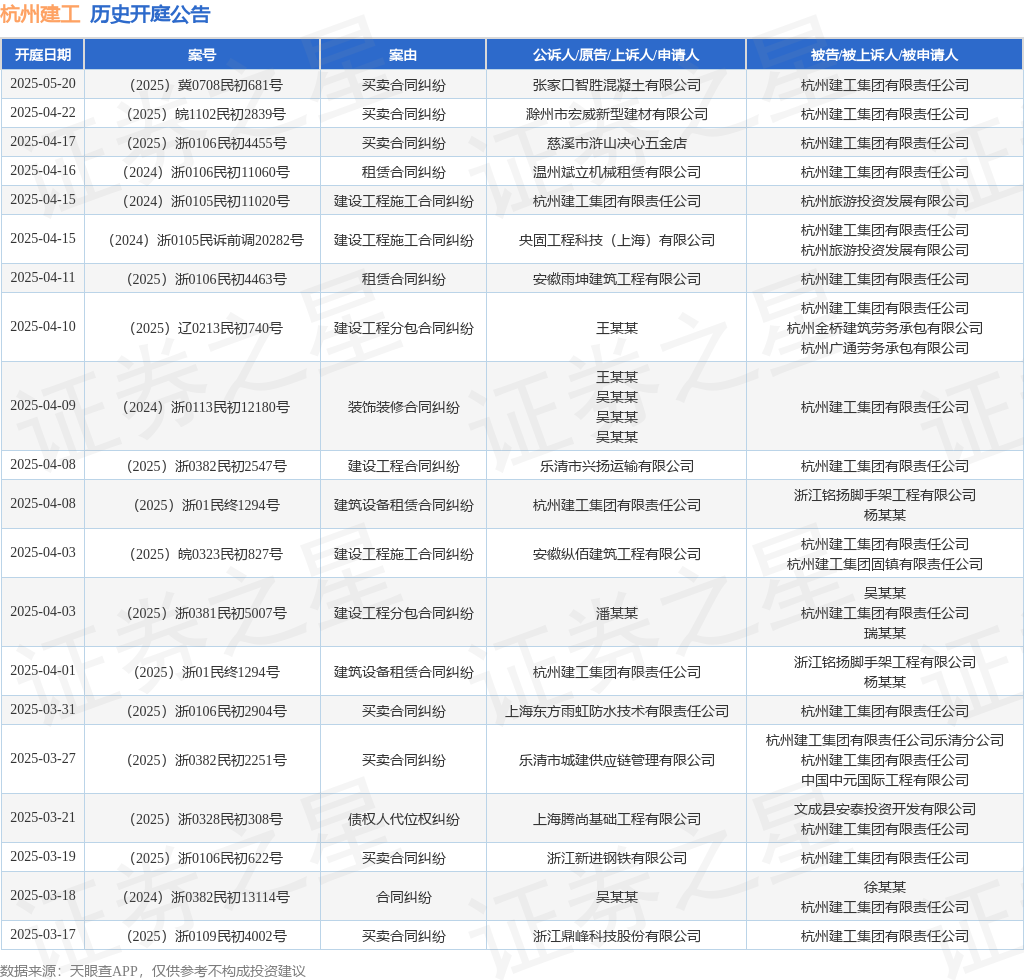Image resolution: width=1024 pixels, height=980 pixels.
Task: Click plaintiff 浙江鼎峰科技股份有限公司
Action: tap(616, 936)
